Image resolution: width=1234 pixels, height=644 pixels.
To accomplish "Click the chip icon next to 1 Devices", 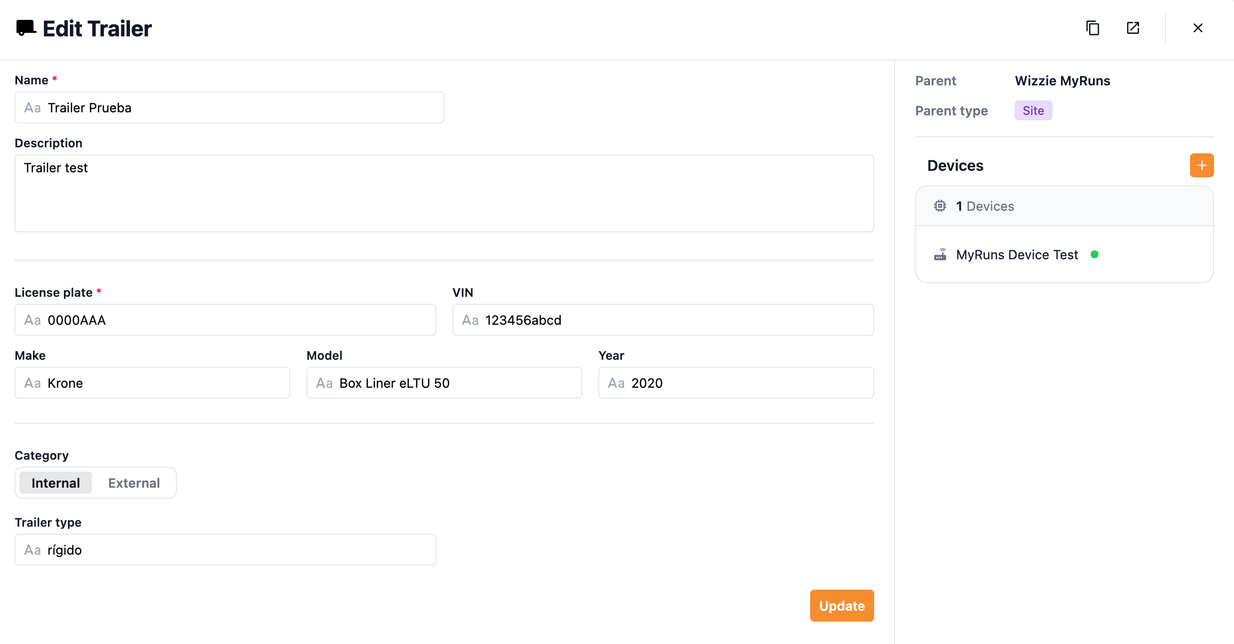I will point(940,206).
